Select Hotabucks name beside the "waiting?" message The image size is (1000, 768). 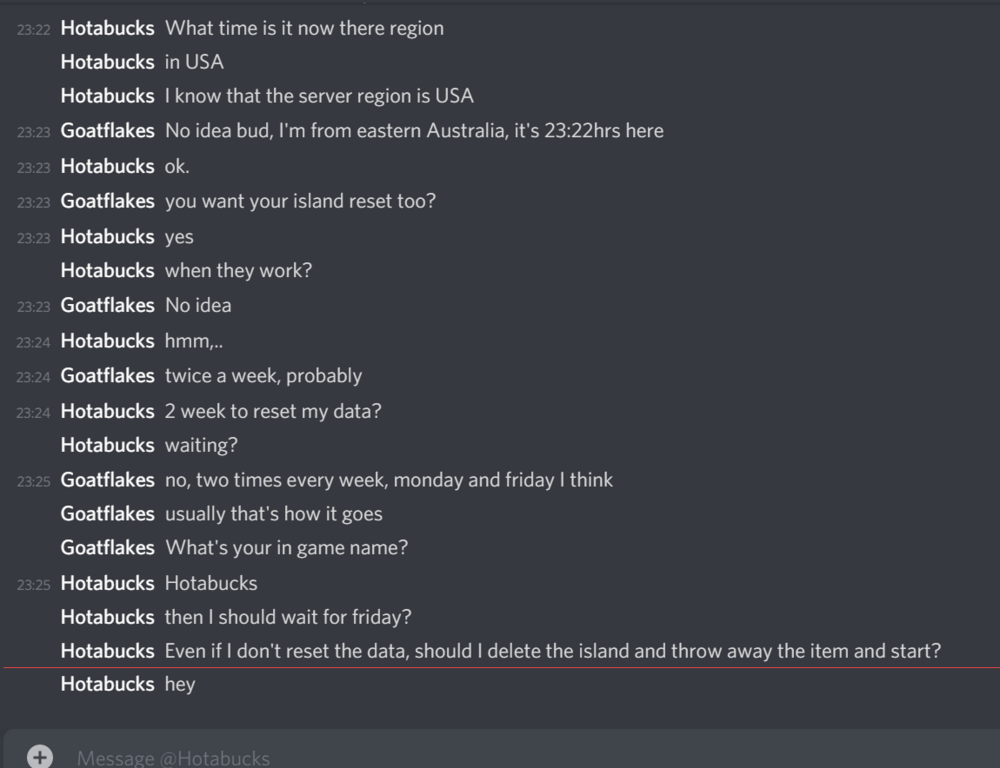[107, 445]
